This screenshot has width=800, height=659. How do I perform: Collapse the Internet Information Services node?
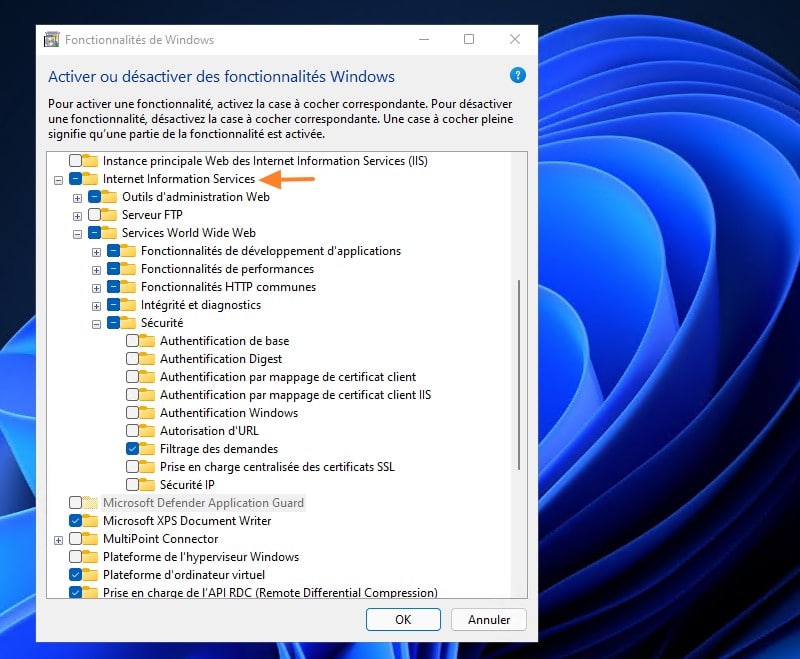58,180
